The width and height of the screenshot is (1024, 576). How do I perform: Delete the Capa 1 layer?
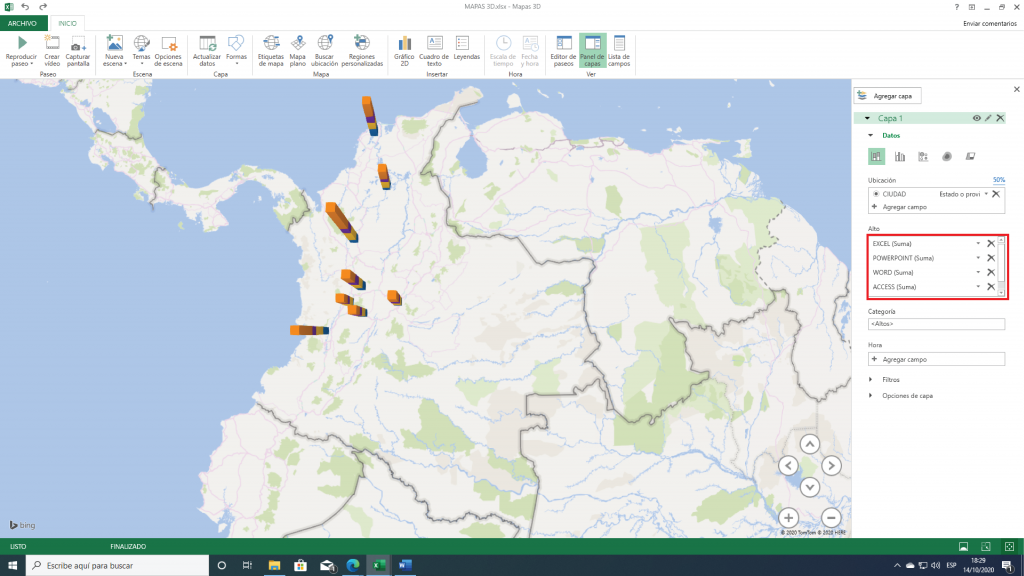1000,118
